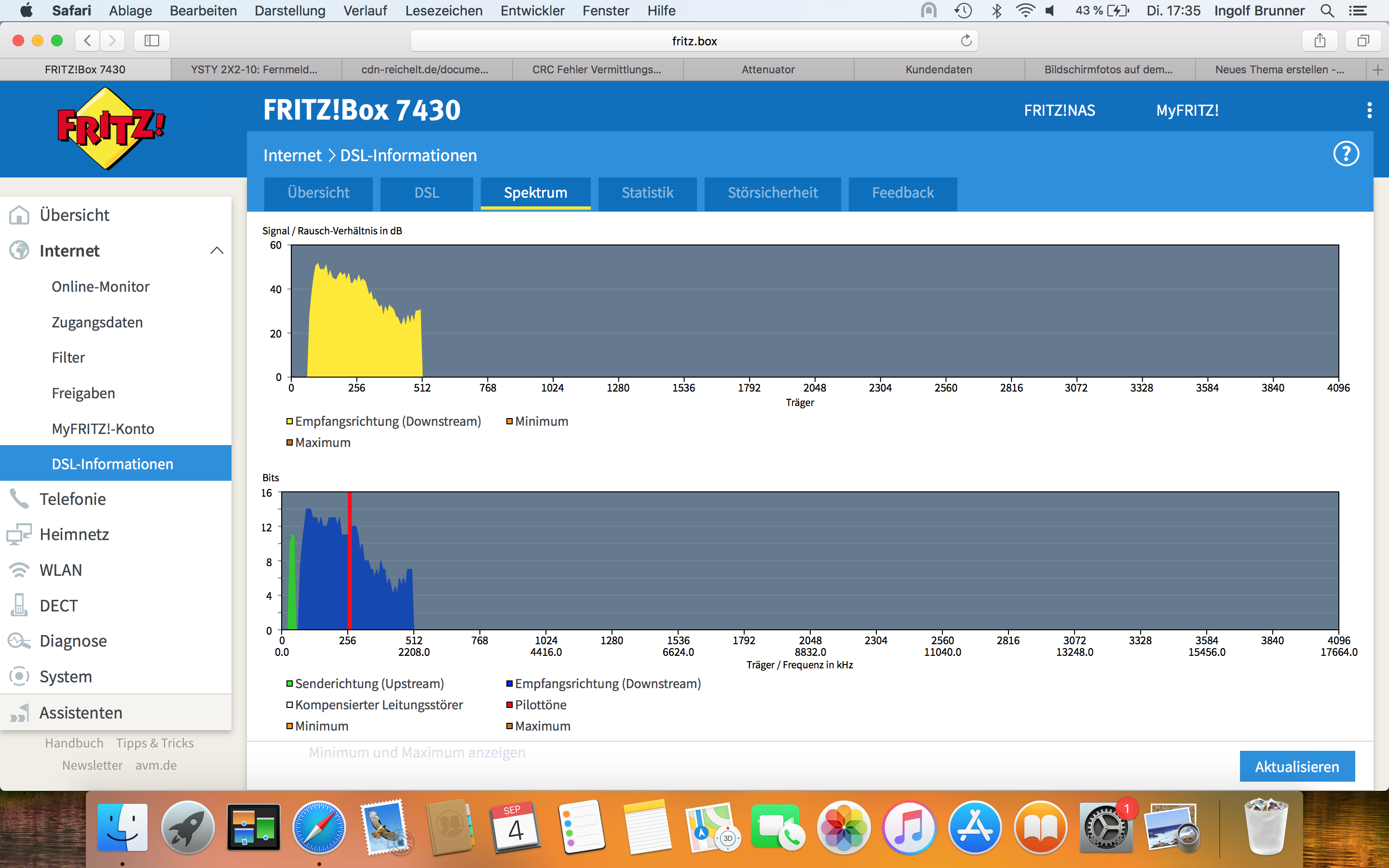
Task: Click the blue Downstream legend swatch
Action: point(509,684)
